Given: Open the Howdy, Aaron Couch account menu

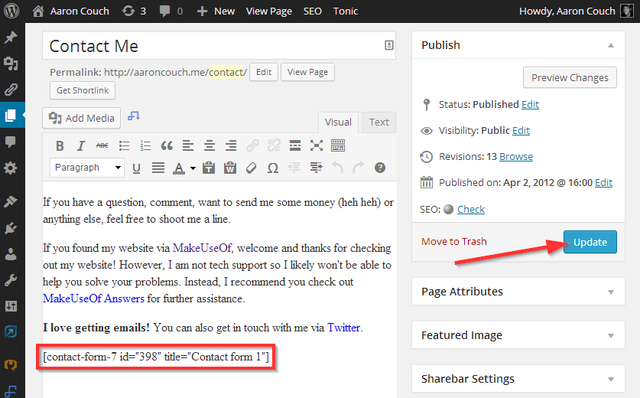Looking at the screenshot, I should click(576, 11).
